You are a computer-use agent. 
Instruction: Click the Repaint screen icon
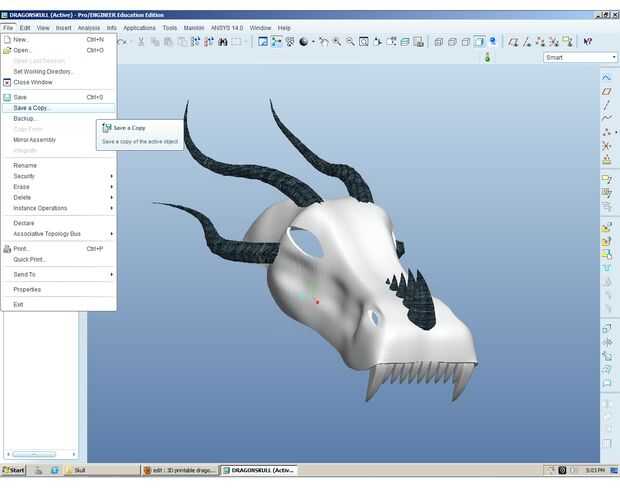click(263, 42)
